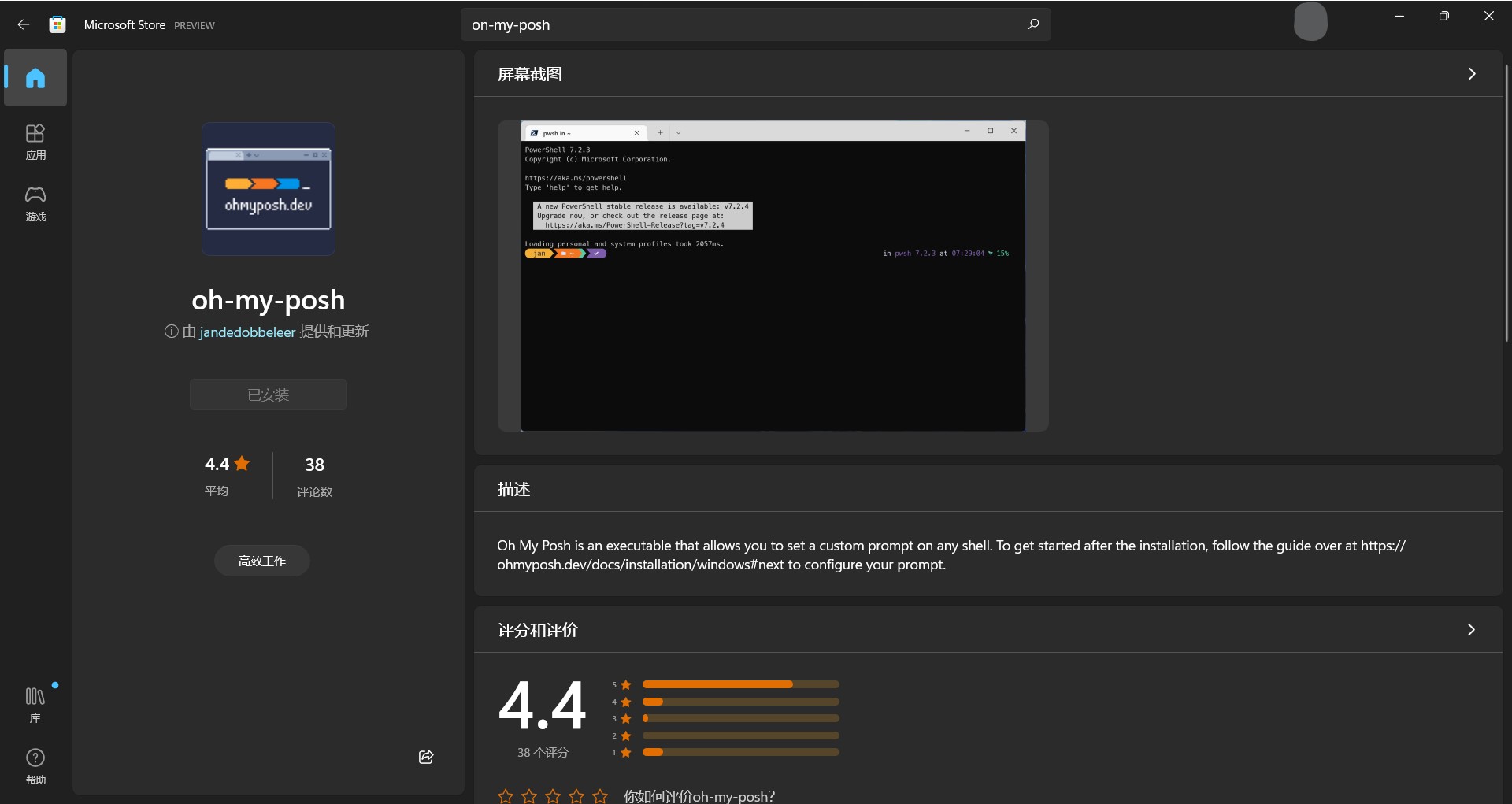Rate oh-my-posh five stars
The image size is (1512, 804).
(600, 796)
